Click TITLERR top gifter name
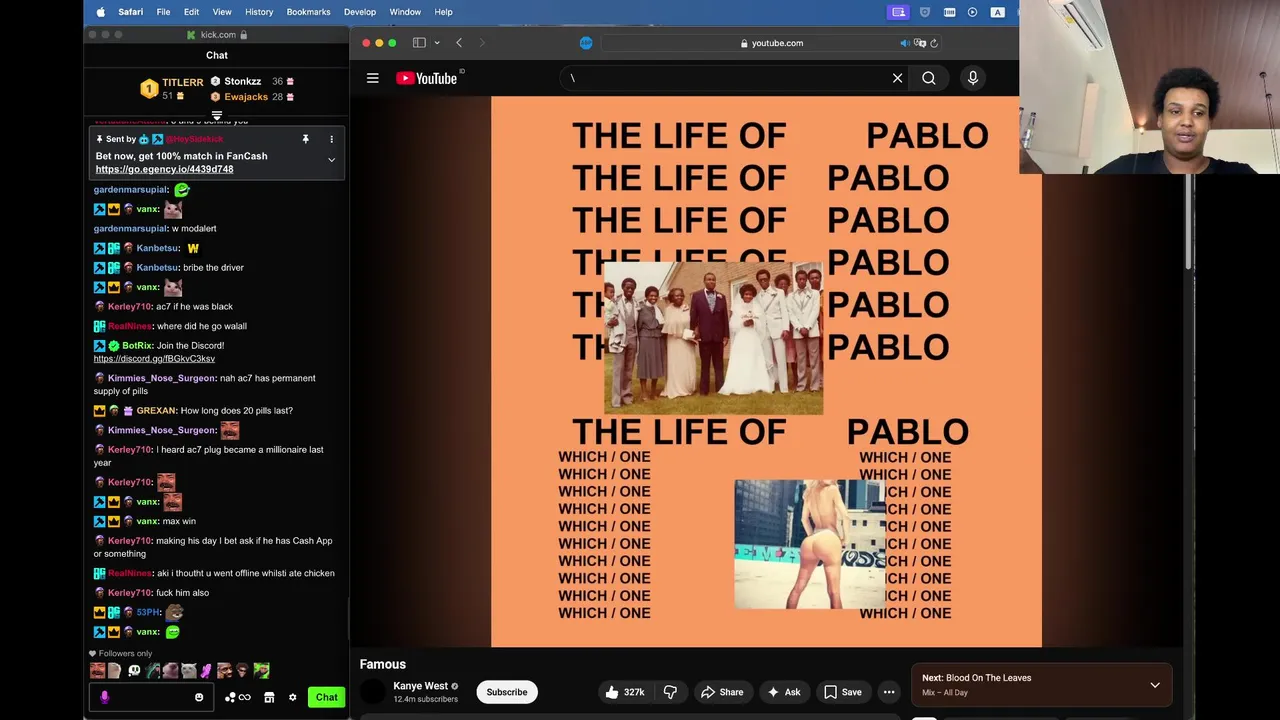 (x=183, y=82)
